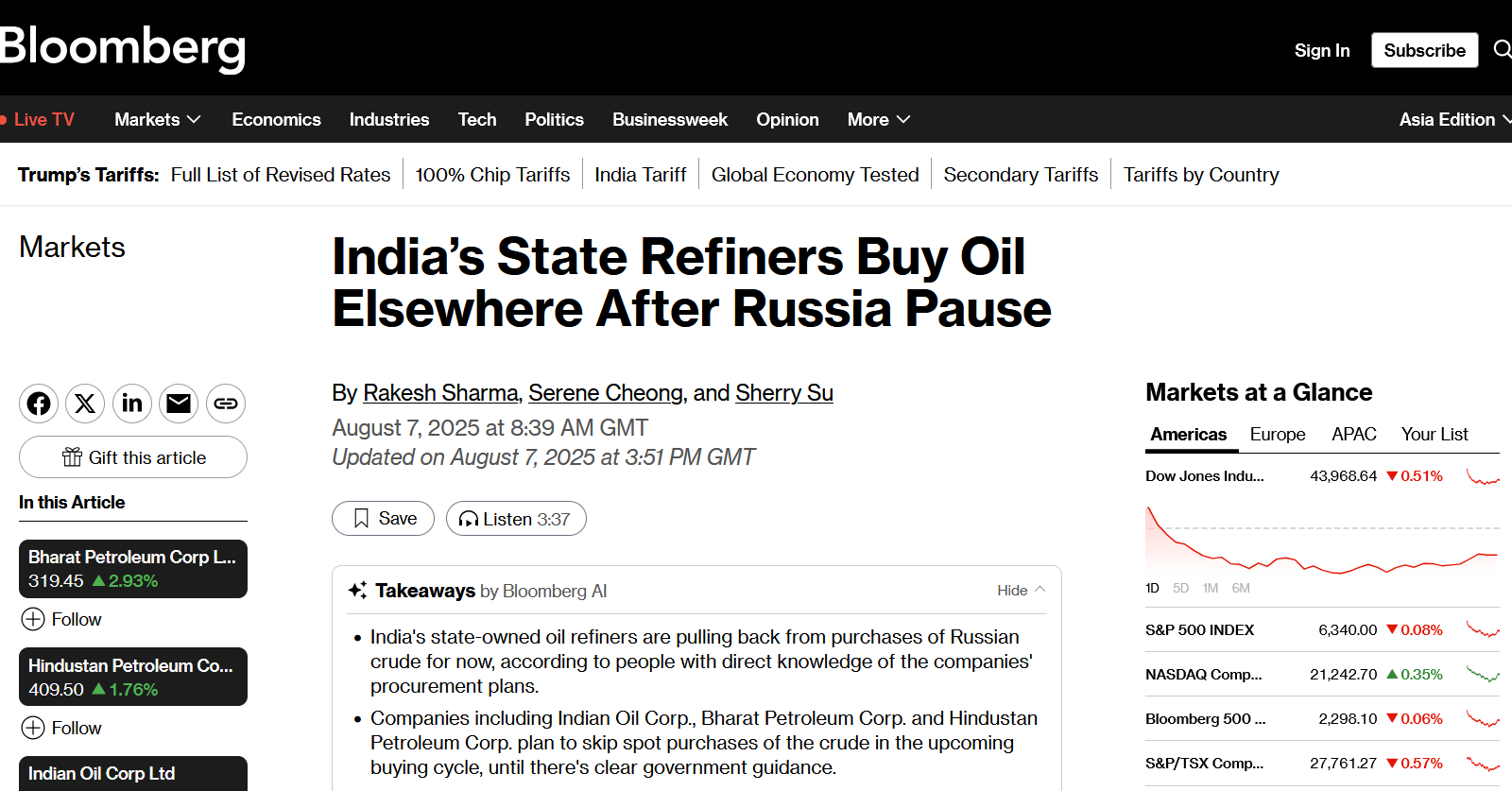Listen to the article audio
The height and width of the screenshot is (791, 1512).
516,518
